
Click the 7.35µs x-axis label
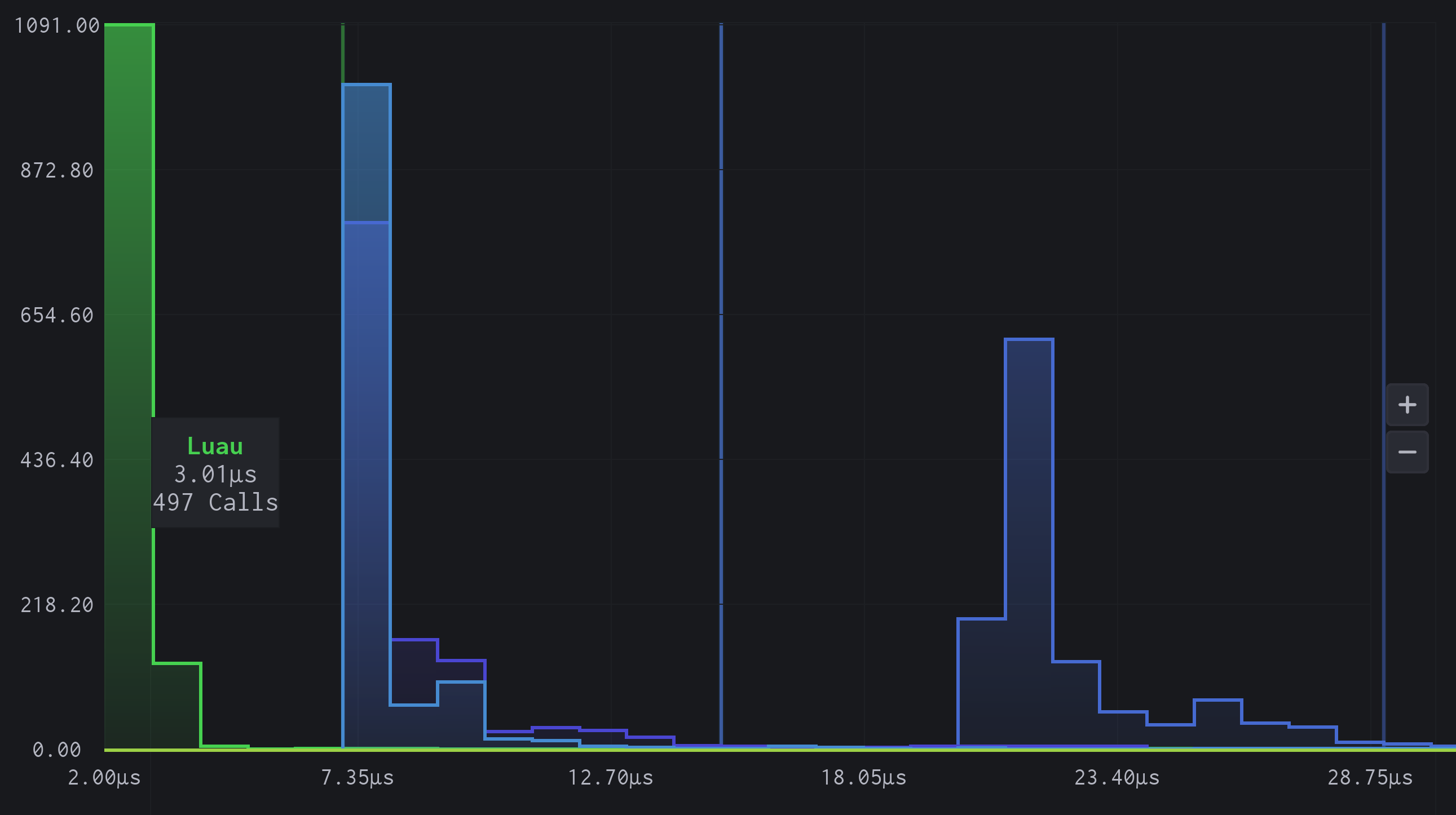[x=357, y=778]
